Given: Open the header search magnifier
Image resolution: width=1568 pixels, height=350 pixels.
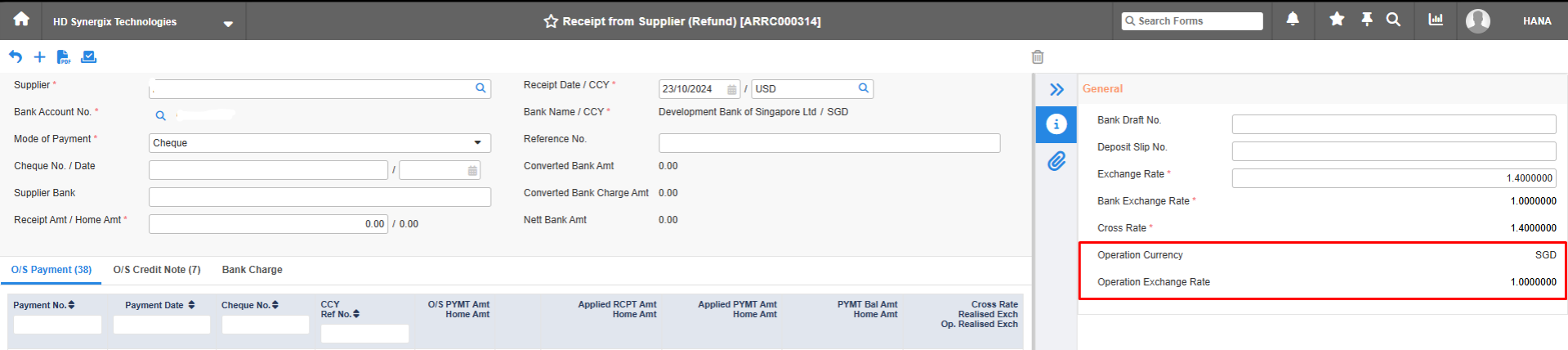Looking at the screenshot, I should (1393, 19).
